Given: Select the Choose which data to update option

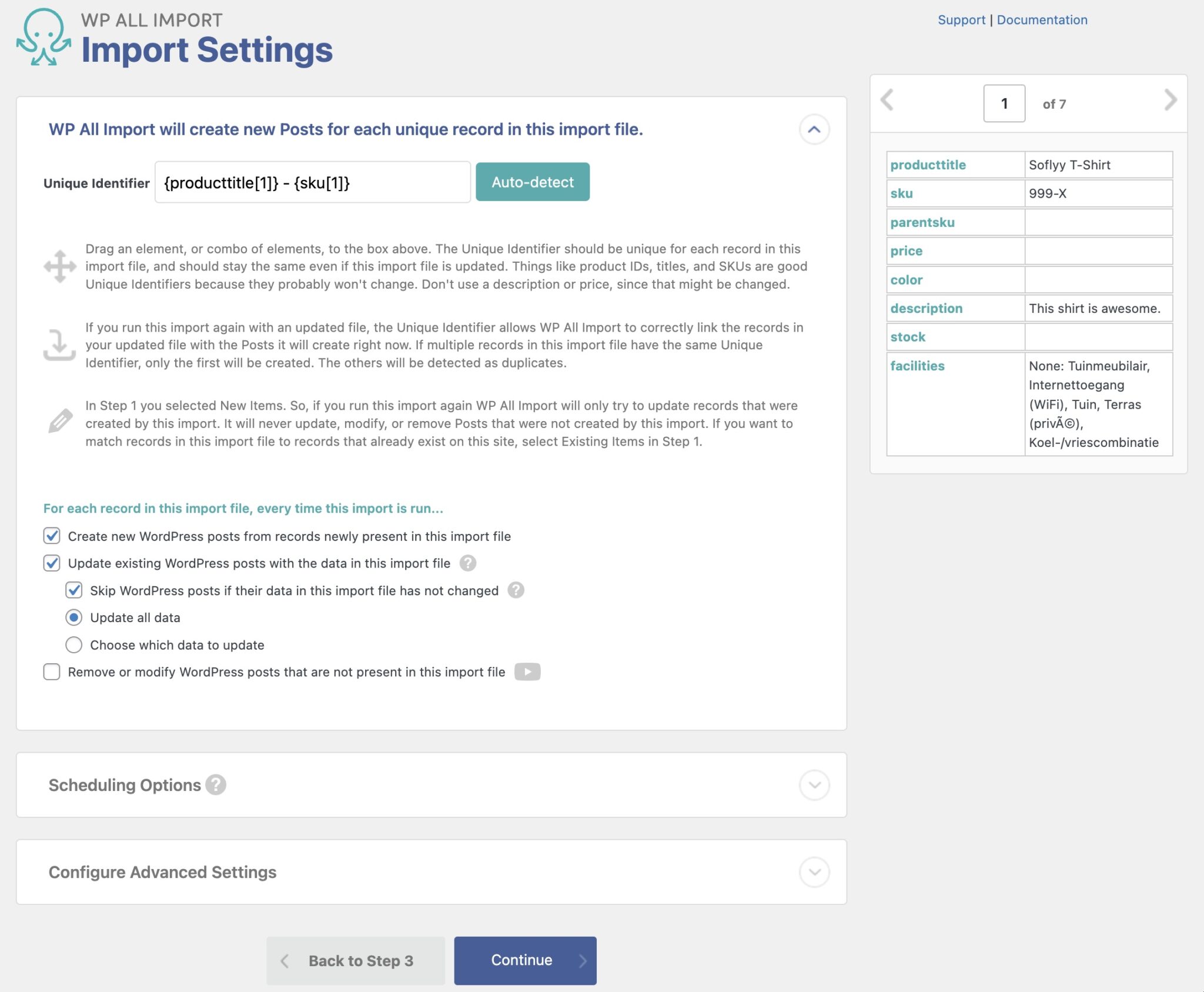Looking at the screenshot, I should coord(73,644).
